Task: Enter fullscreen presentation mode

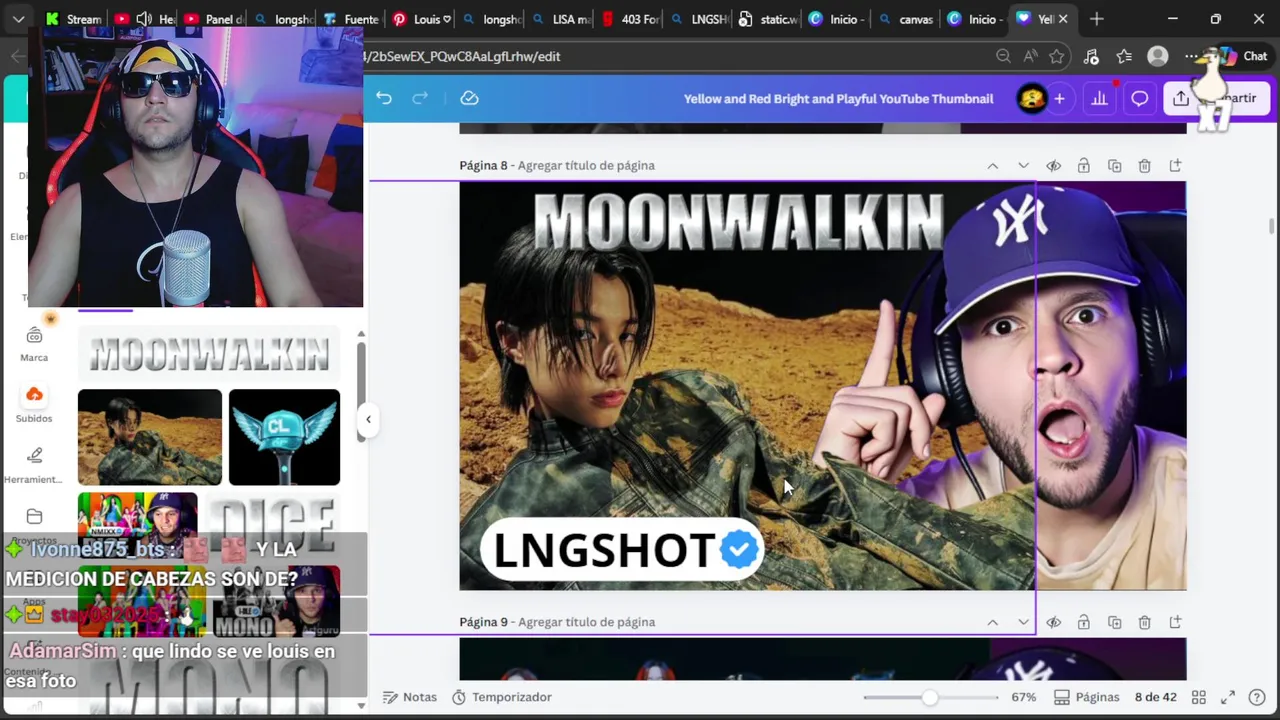Action: pyautogui.click(x=1228, y=697)
